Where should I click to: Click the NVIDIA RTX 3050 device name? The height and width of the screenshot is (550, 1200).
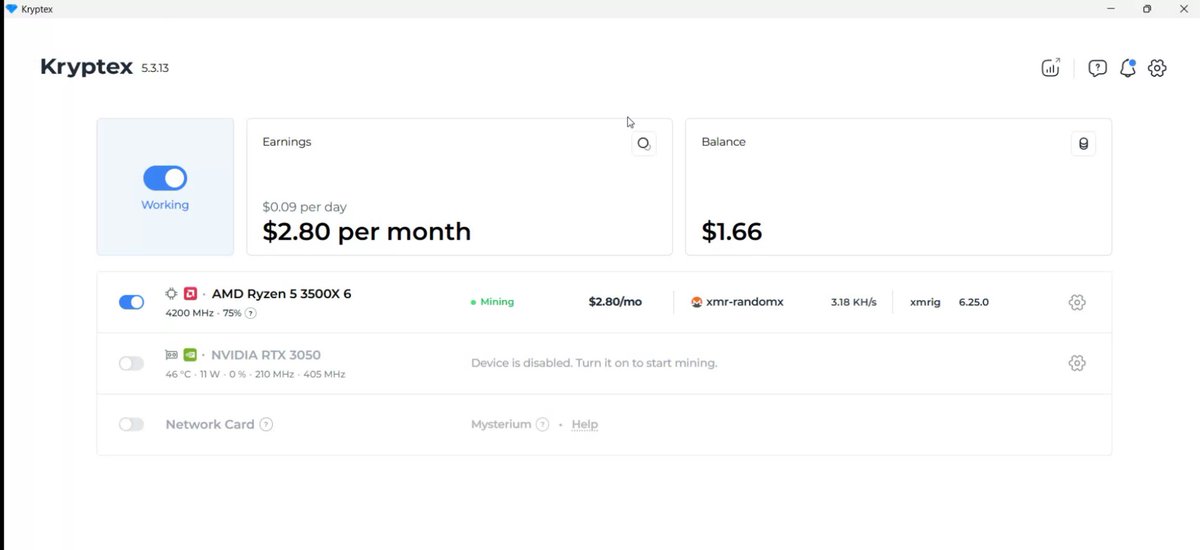[x=266, y=355]
